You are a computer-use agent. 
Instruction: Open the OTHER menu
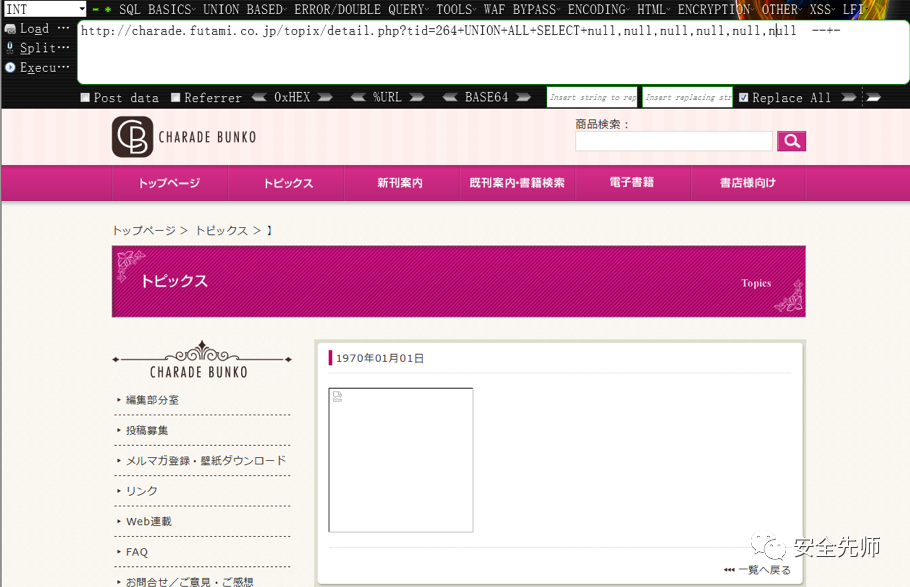[x=782, y=10]
